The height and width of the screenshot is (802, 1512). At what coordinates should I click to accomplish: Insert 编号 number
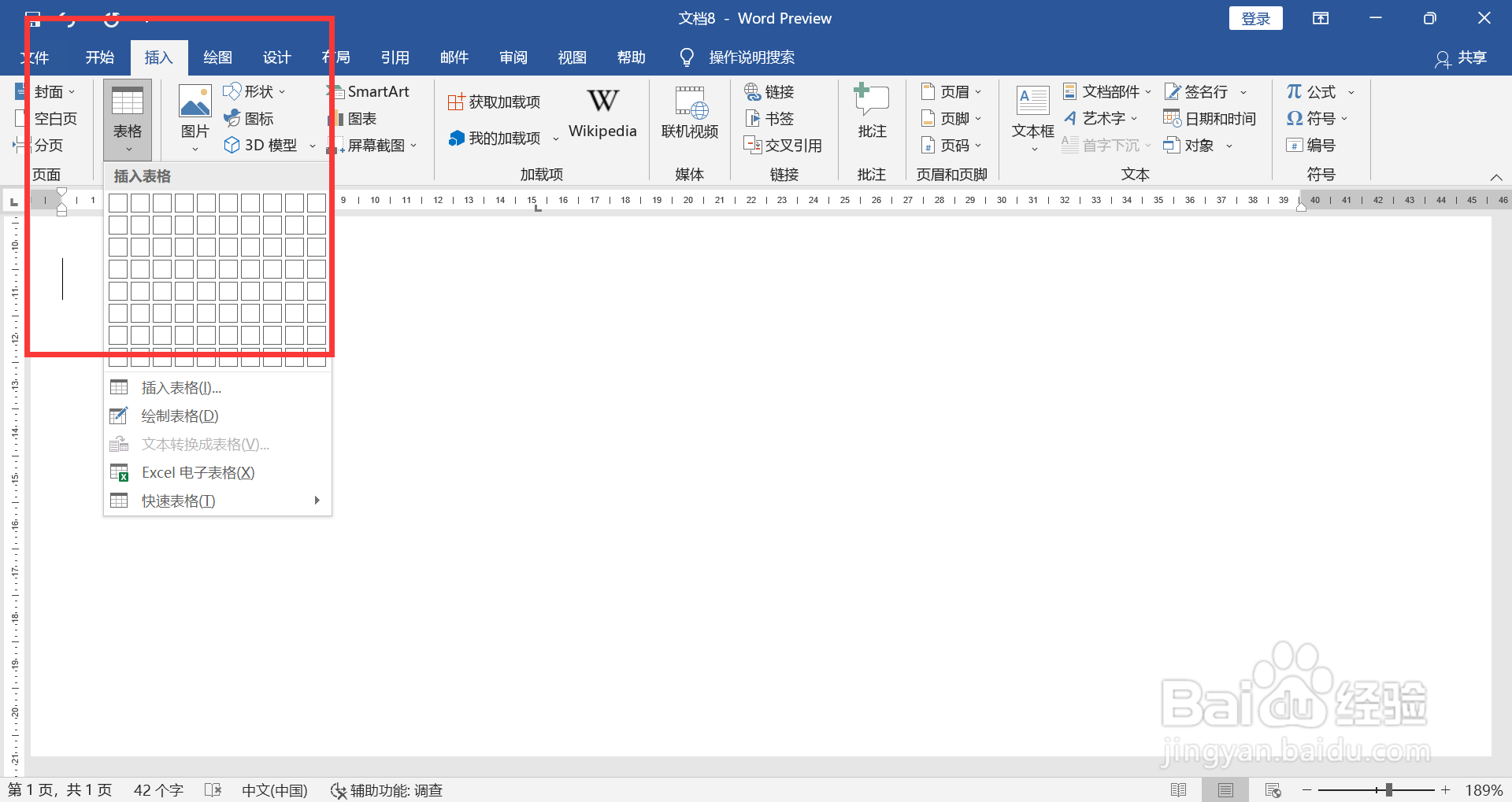[1310, 146]
